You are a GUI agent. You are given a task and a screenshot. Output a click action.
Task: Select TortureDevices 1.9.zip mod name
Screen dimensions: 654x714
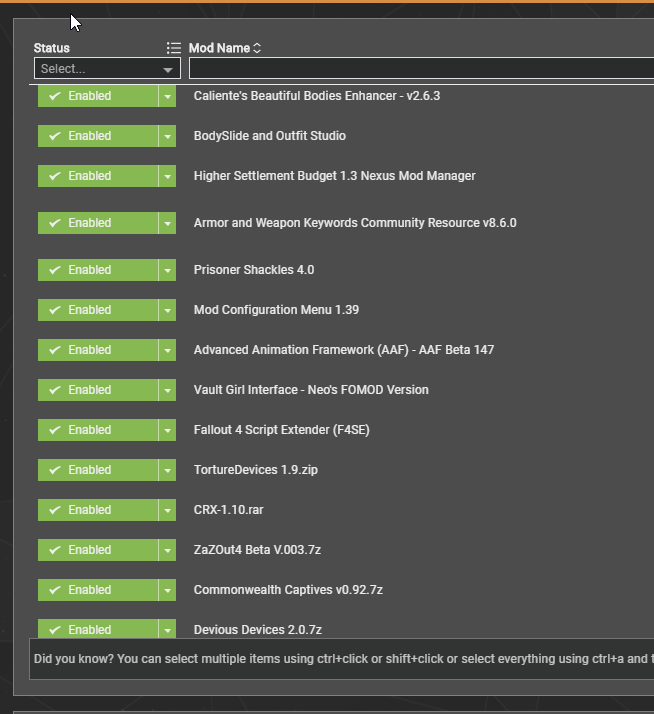256,470
